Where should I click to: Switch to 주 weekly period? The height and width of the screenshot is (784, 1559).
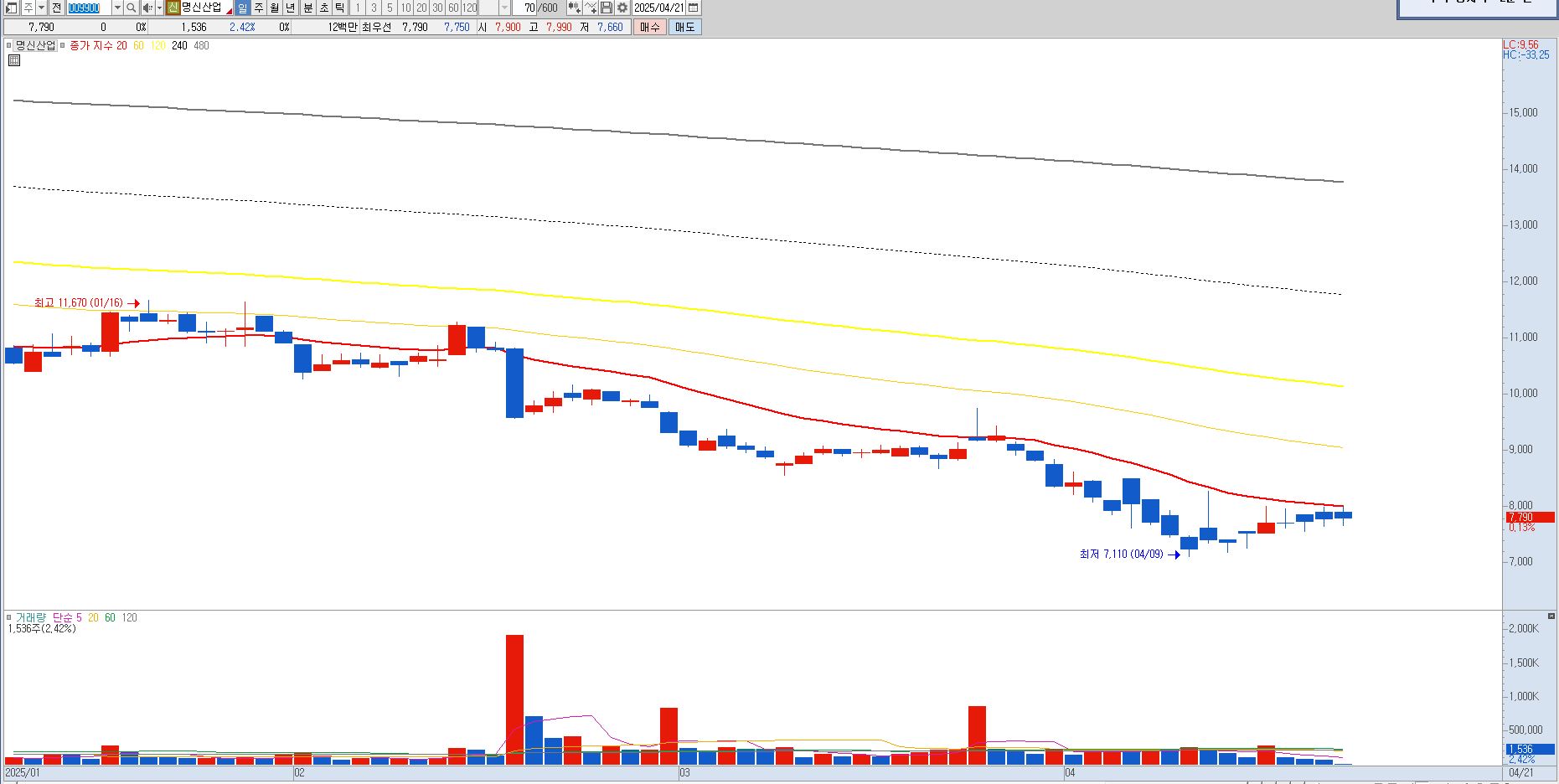point(259,8)
